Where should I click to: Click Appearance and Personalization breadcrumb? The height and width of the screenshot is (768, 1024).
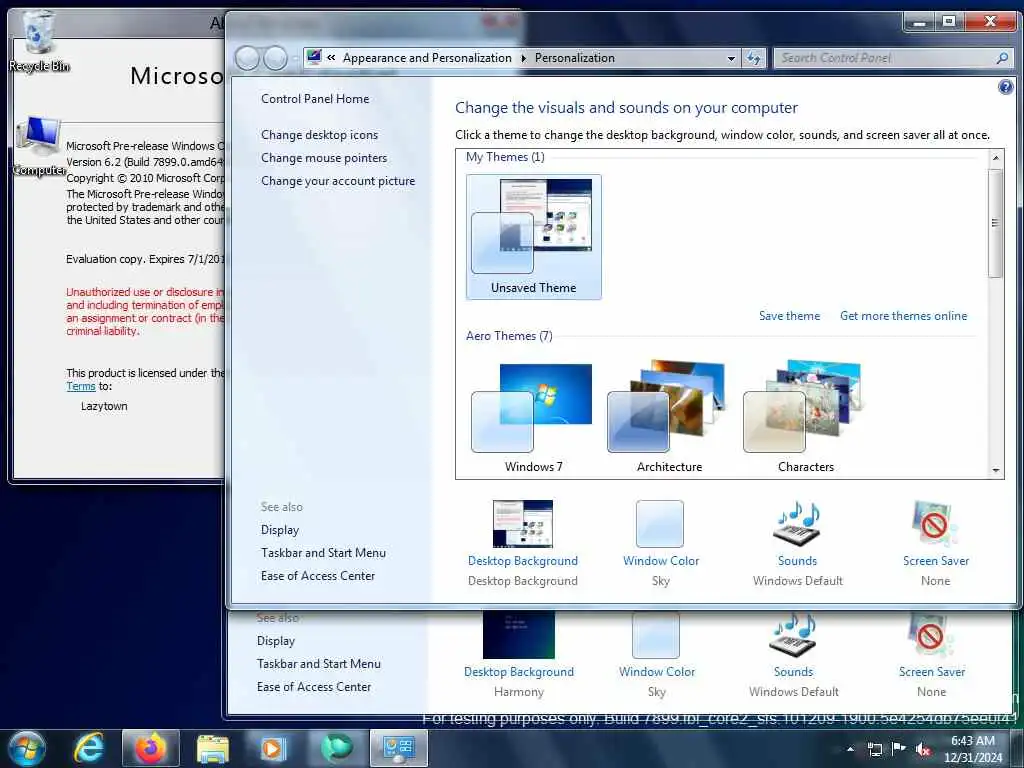(x=427, y=58)
